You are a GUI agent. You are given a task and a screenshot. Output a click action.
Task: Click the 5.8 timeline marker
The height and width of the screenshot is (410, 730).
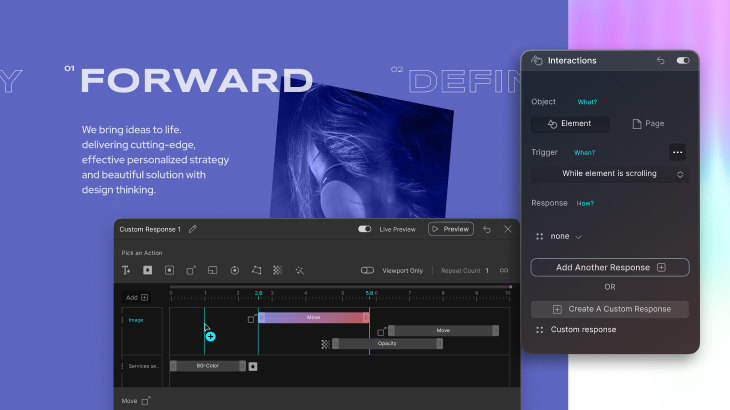pos(369,293)
